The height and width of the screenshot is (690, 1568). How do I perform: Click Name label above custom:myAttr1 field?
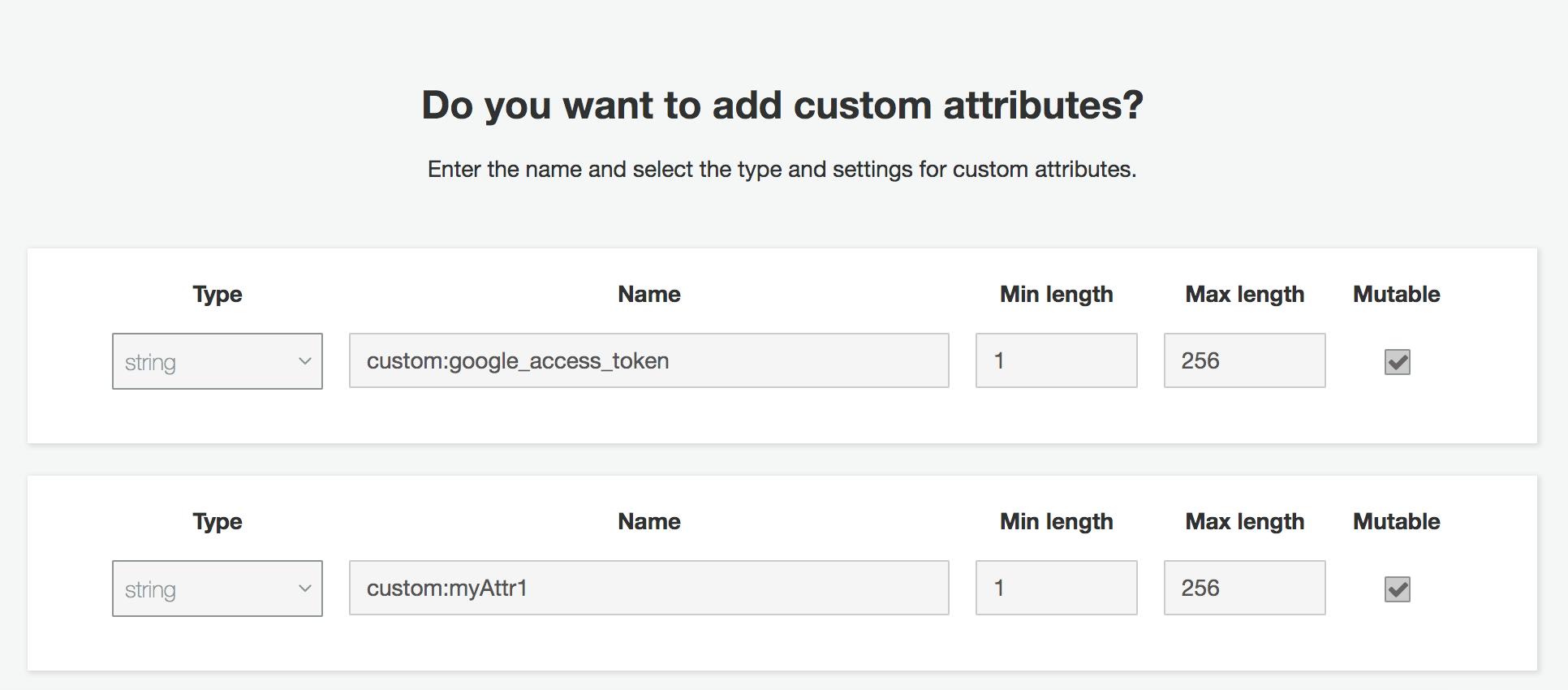click(x=648, y=521)
